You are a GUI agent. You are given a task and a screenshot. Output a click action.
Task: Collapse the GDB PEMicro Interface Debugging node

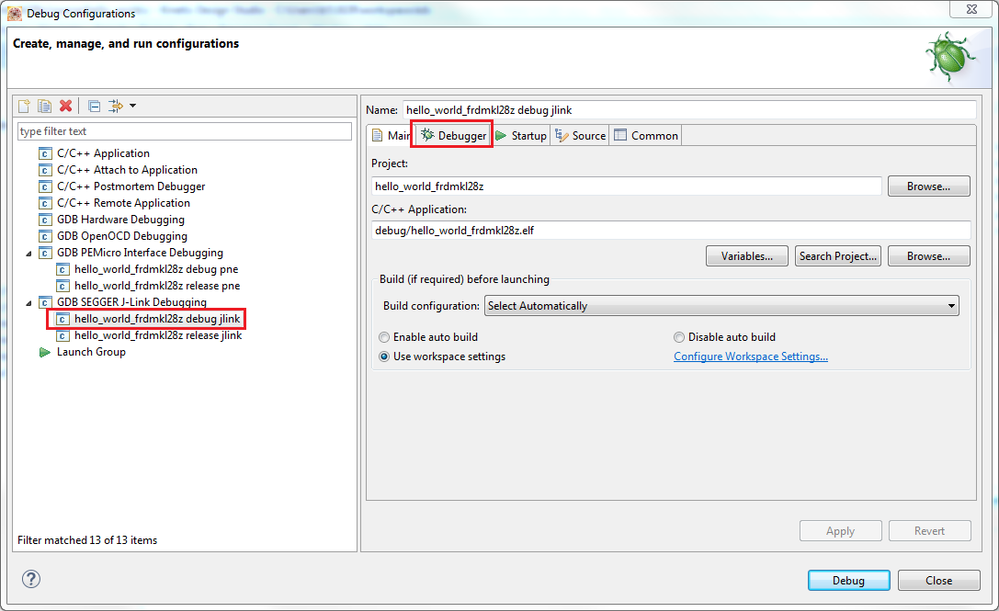click(29, 254)
